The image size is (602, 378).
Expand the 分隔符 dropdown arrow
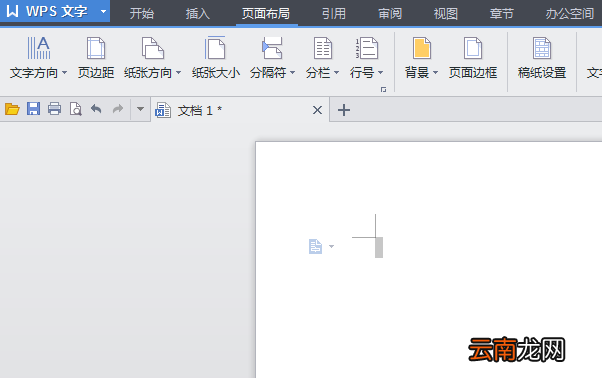coord(292,72)
